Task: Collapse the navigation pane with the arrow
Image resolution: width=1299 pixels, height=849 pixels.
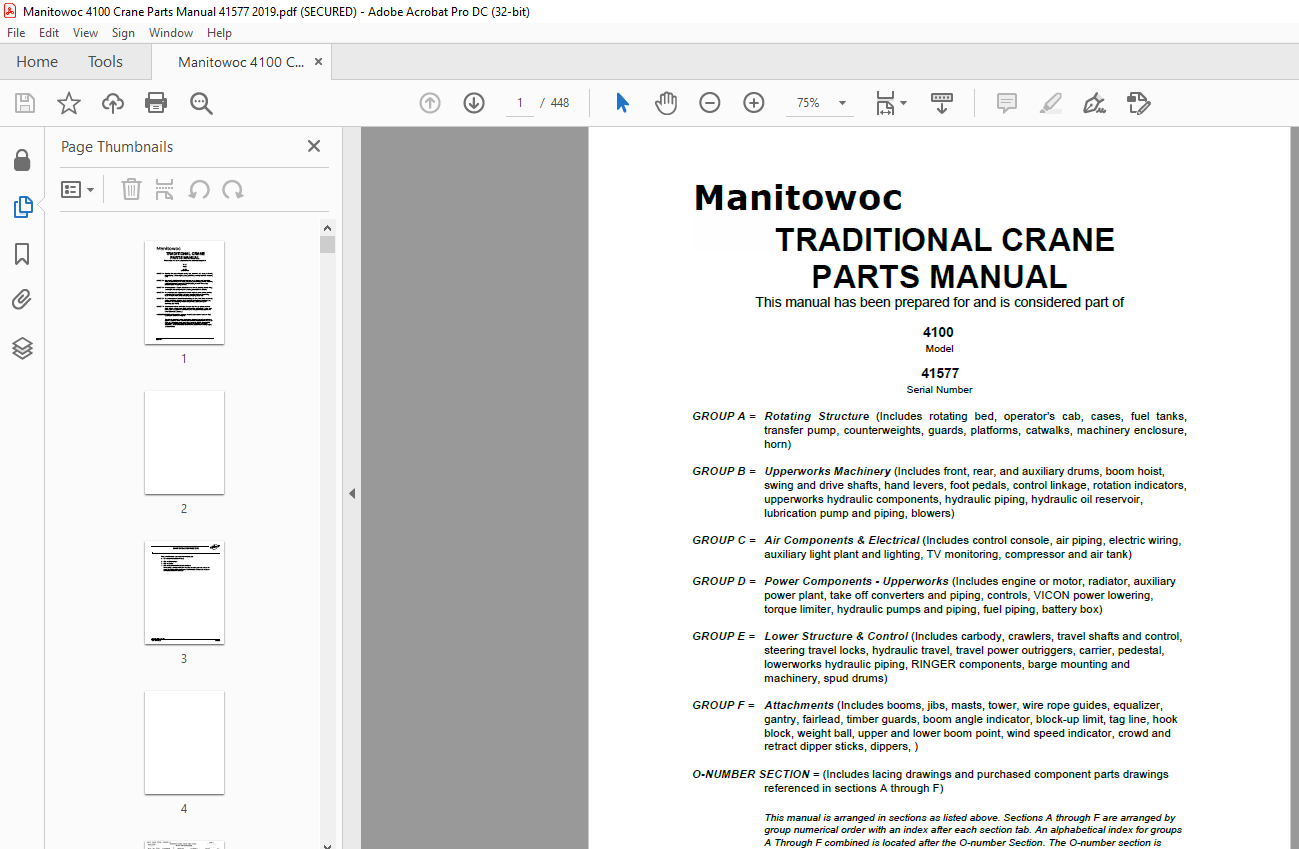Action: click(352, 493)
